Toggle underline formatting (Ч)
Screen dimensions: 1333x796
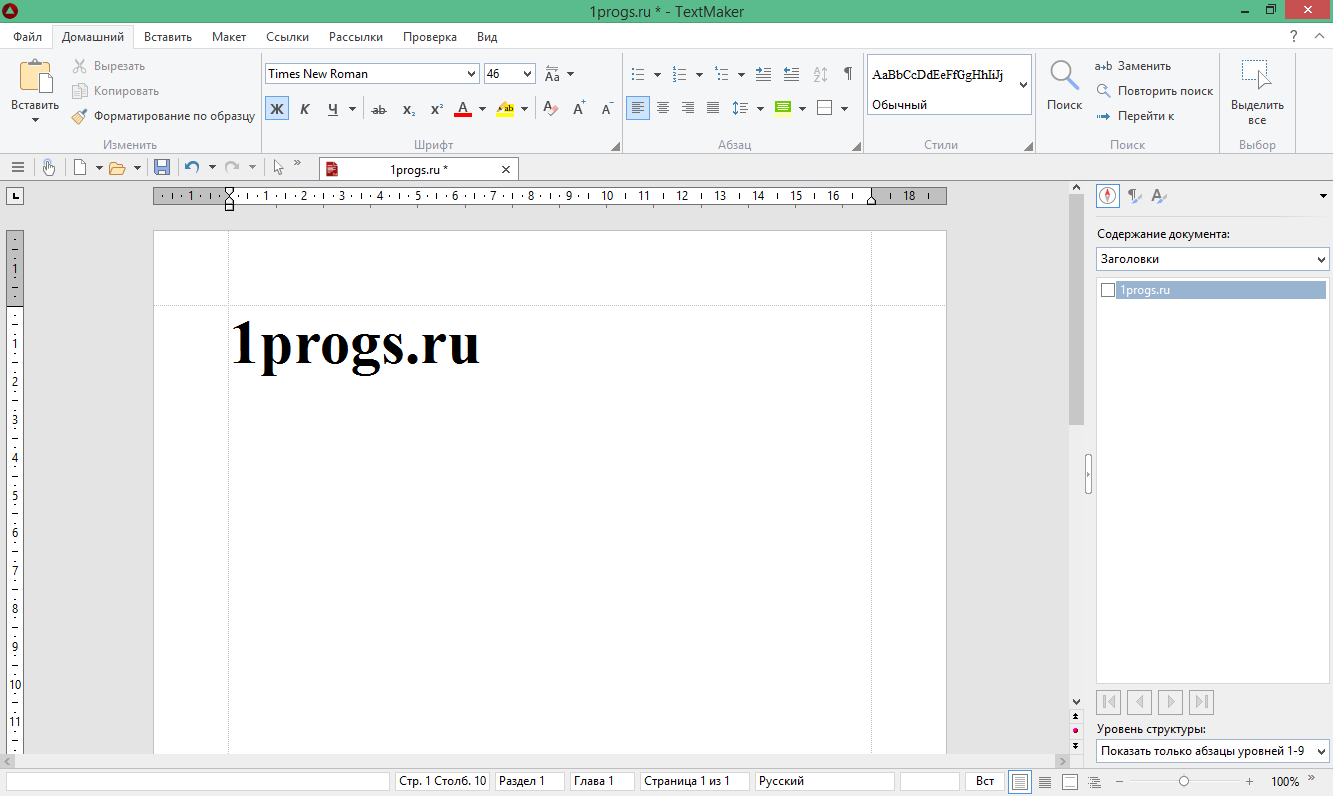(x=333, y=108)
